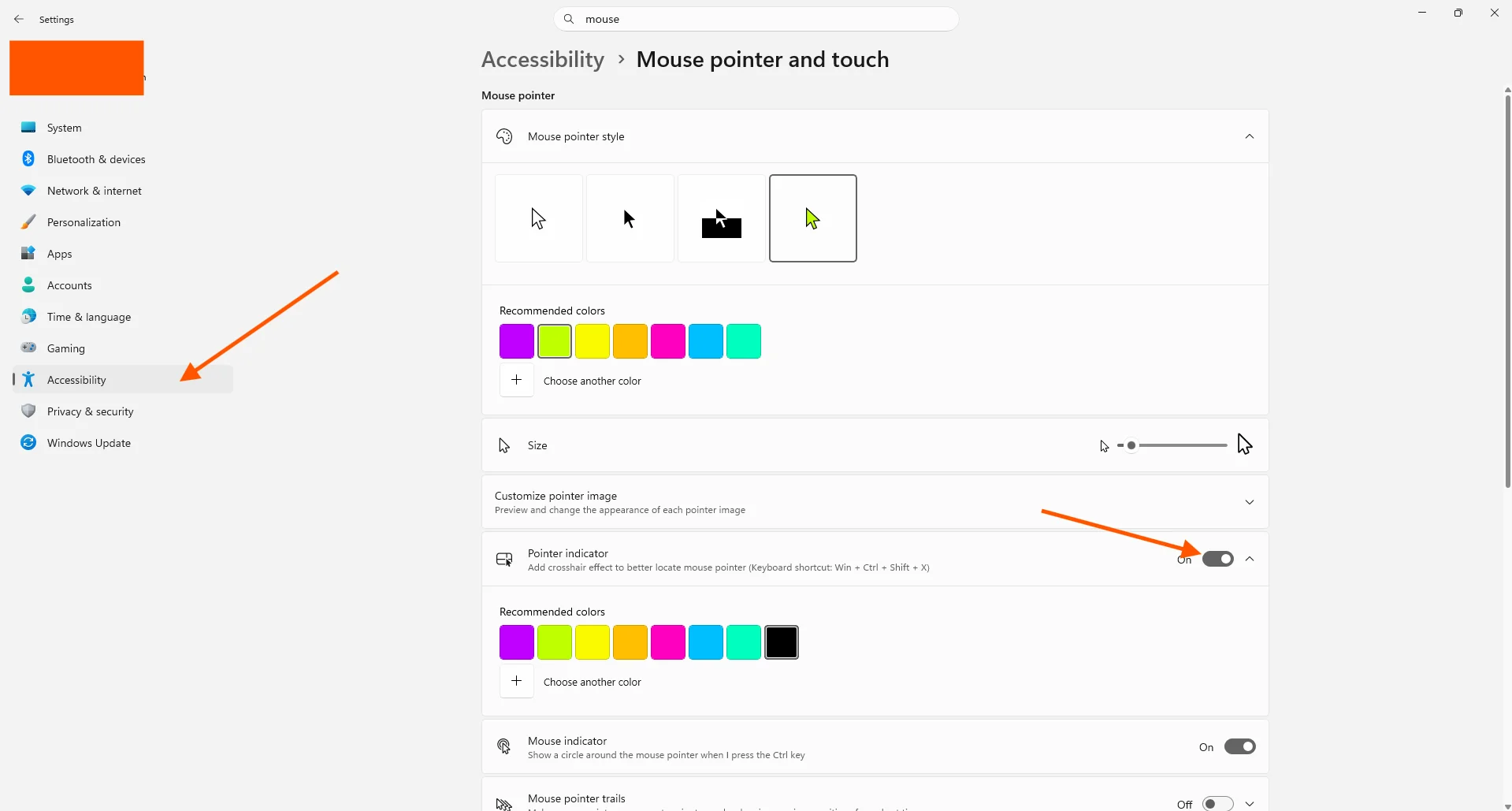Collapse the Pointer indicator section

click(1250, 559)
